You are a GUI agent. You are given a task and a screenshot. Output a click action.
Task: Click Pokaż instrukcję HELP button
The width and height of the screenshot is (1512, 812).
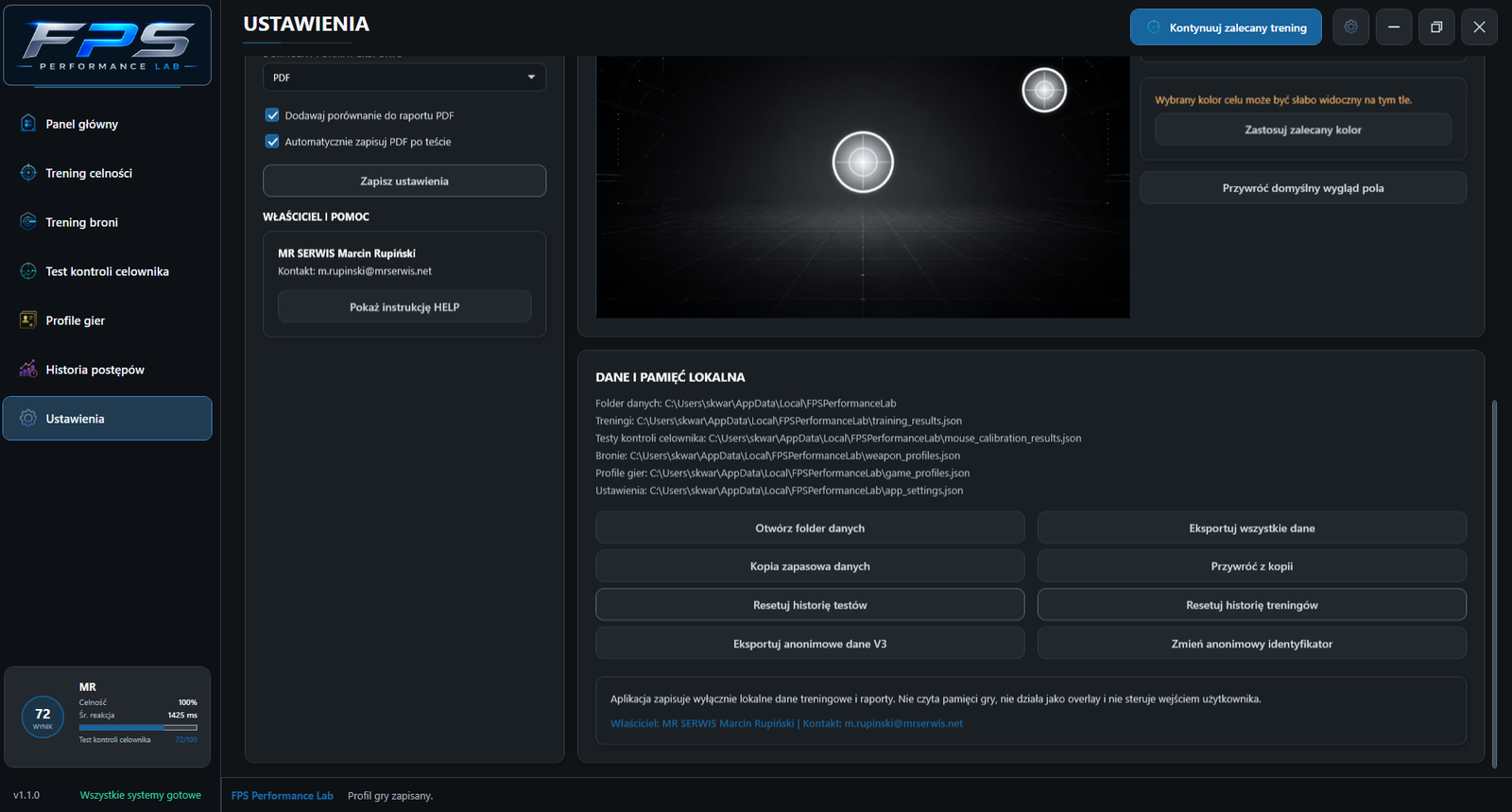[404, 306]
